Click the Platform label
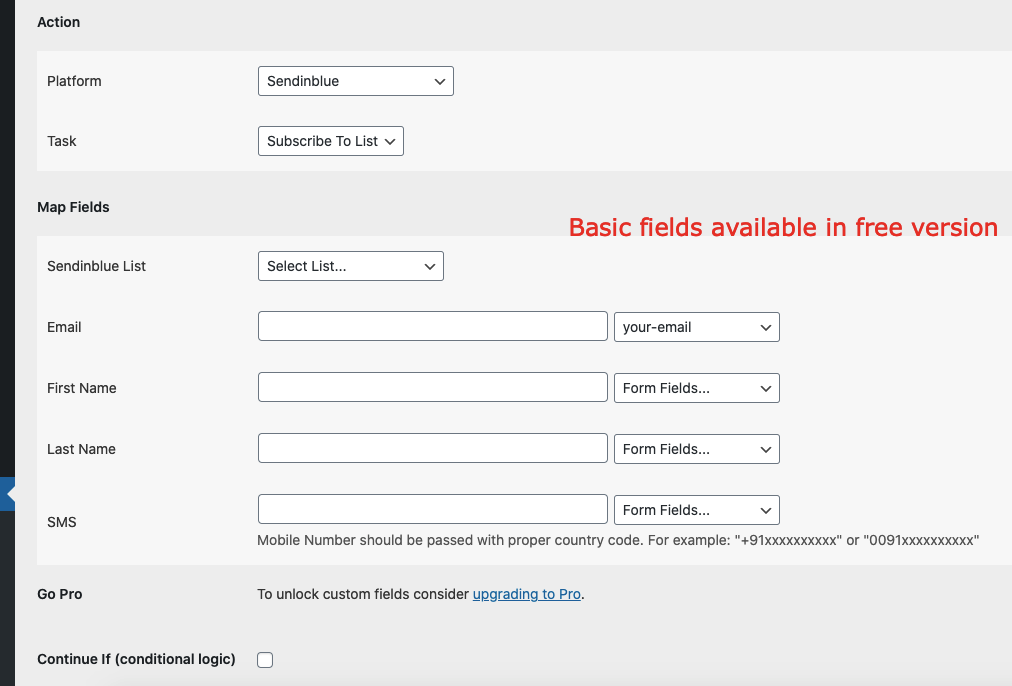This screenshot has width=1012, height=686. [74, 81]
